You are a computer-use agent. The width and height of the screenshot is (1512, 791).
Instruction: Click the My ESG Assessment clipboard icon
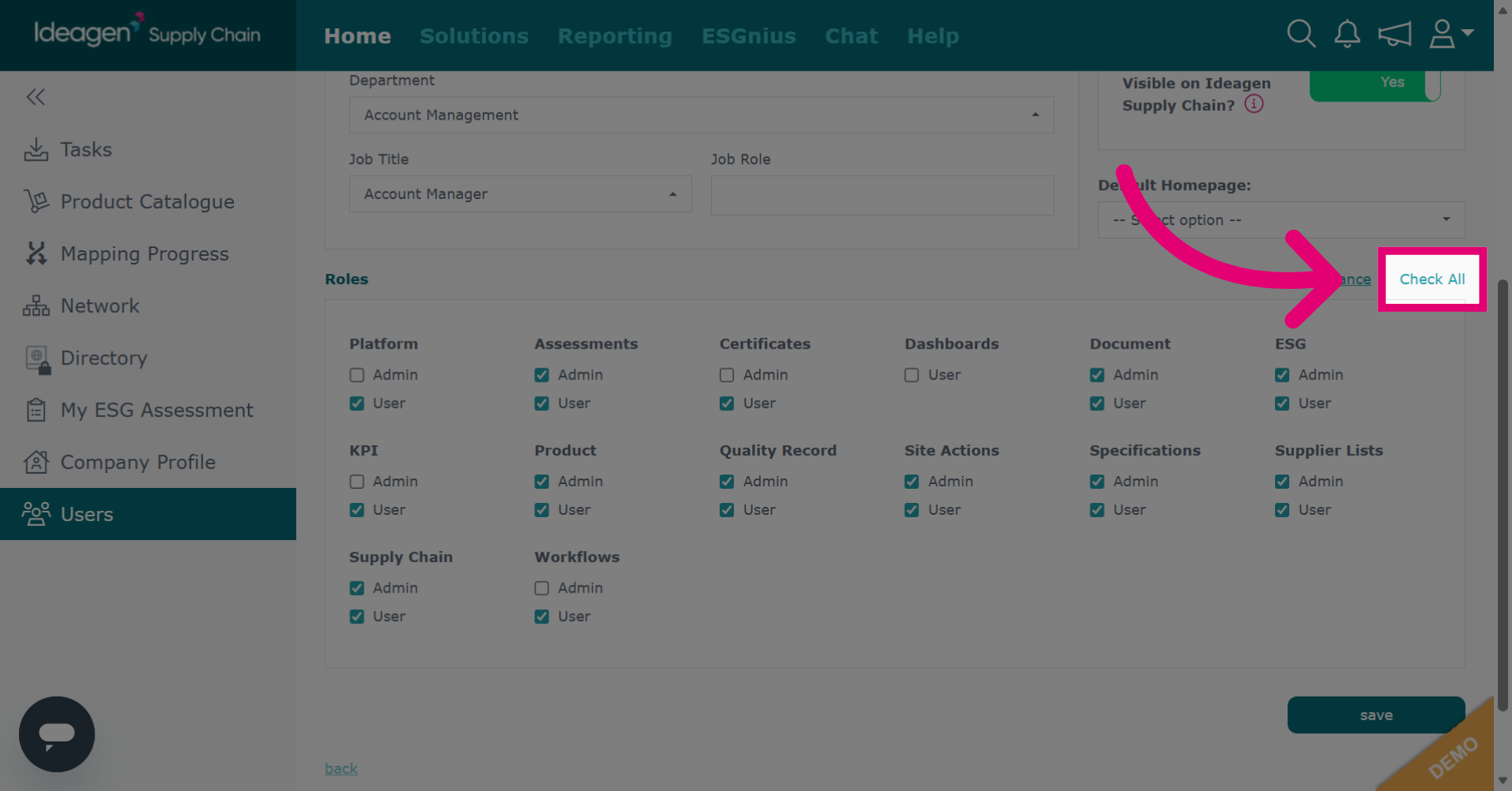36,410
